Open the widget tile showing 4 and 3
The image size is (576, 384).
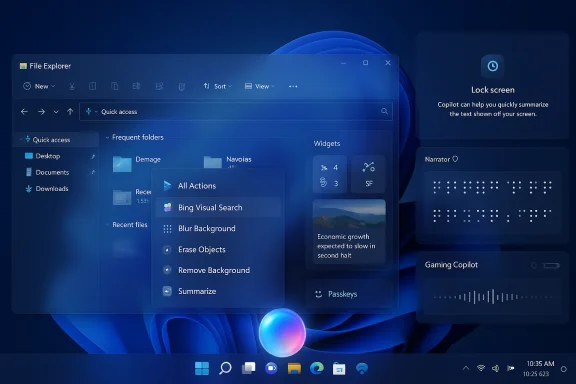[330, 174]
